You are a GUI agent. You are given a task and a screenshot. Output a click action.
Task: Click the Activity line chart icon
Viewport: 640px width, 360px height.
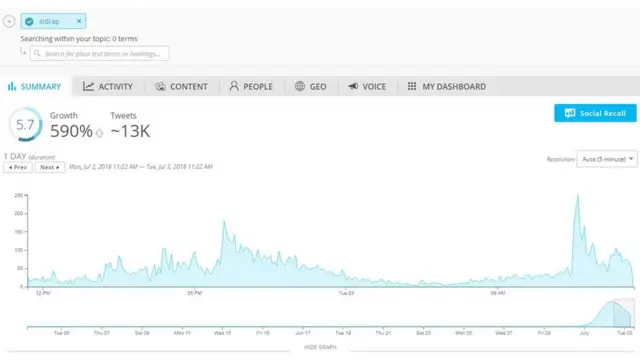(x=89, y=86)
